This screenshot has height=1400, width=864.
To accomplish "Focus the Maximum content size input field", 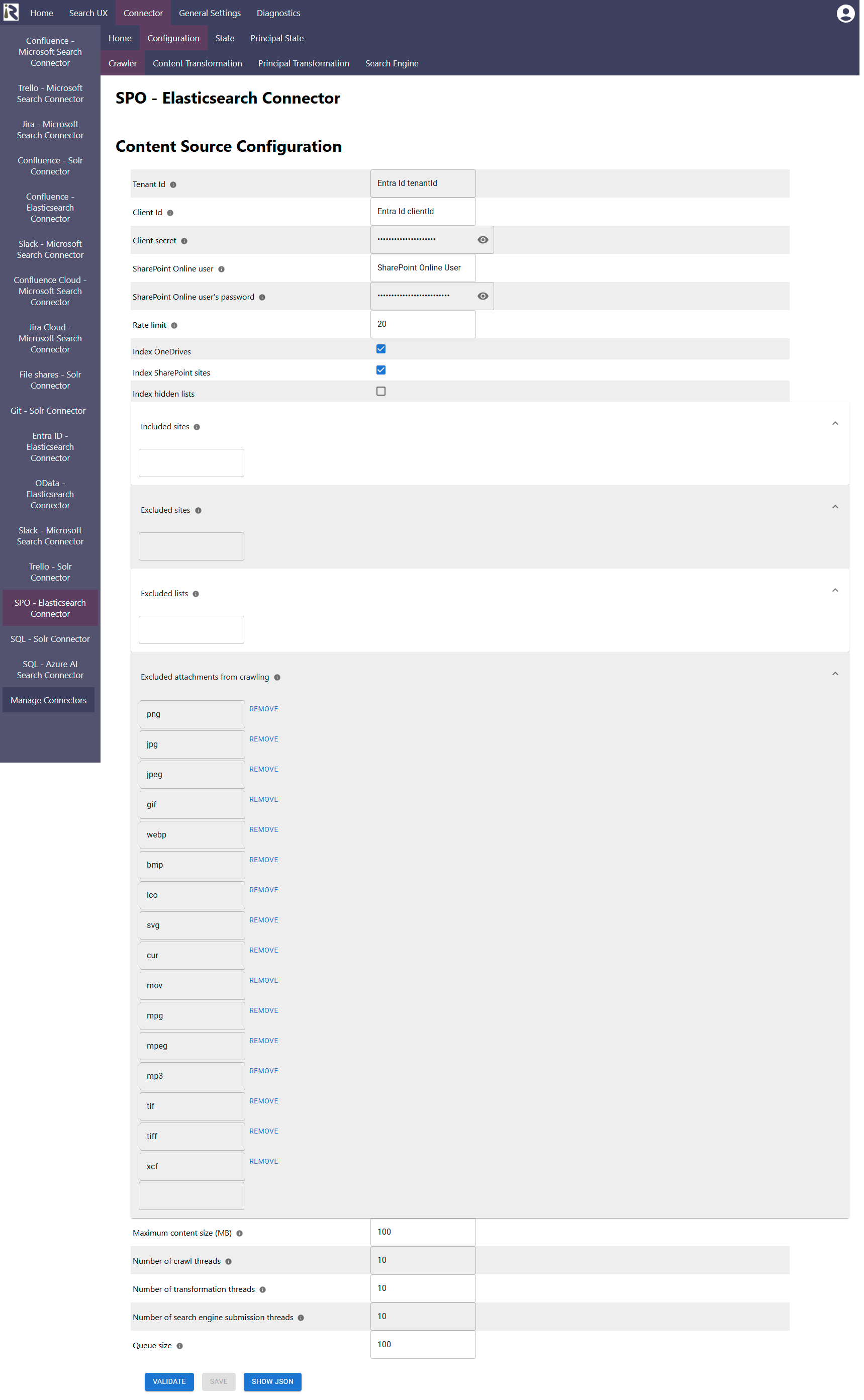I will (423, 1233).
